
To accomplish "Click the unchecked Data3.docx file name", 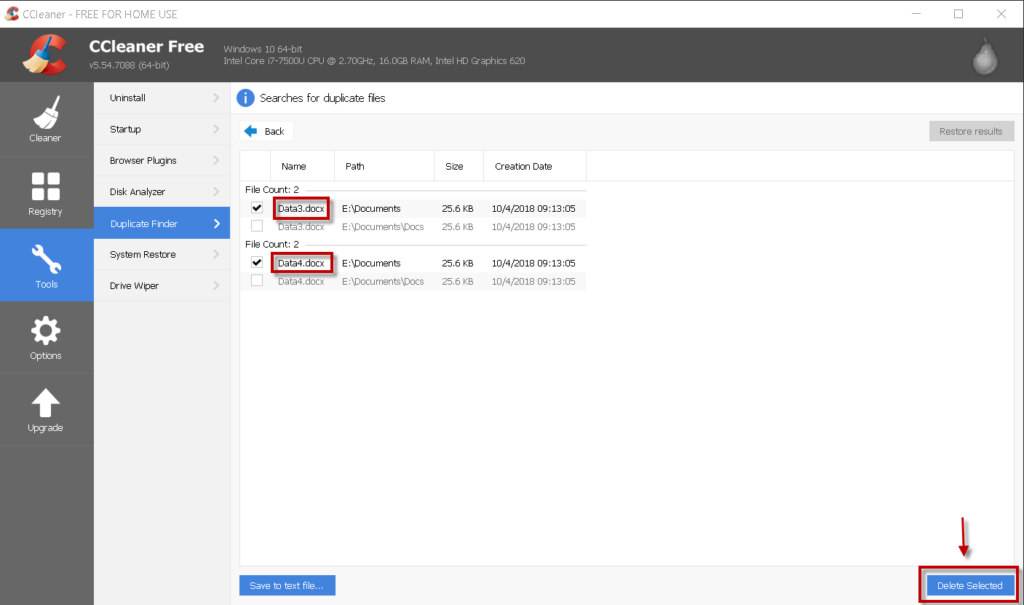I will coord(301,227).
